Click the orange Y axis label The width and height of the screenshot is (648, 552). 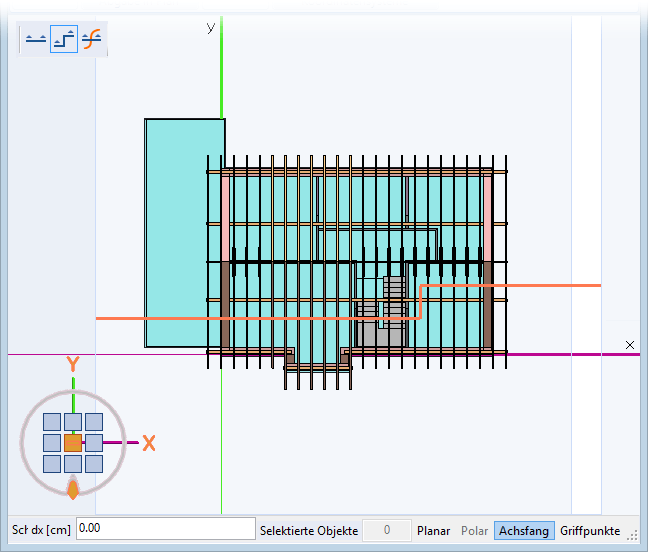pos(73,364)
